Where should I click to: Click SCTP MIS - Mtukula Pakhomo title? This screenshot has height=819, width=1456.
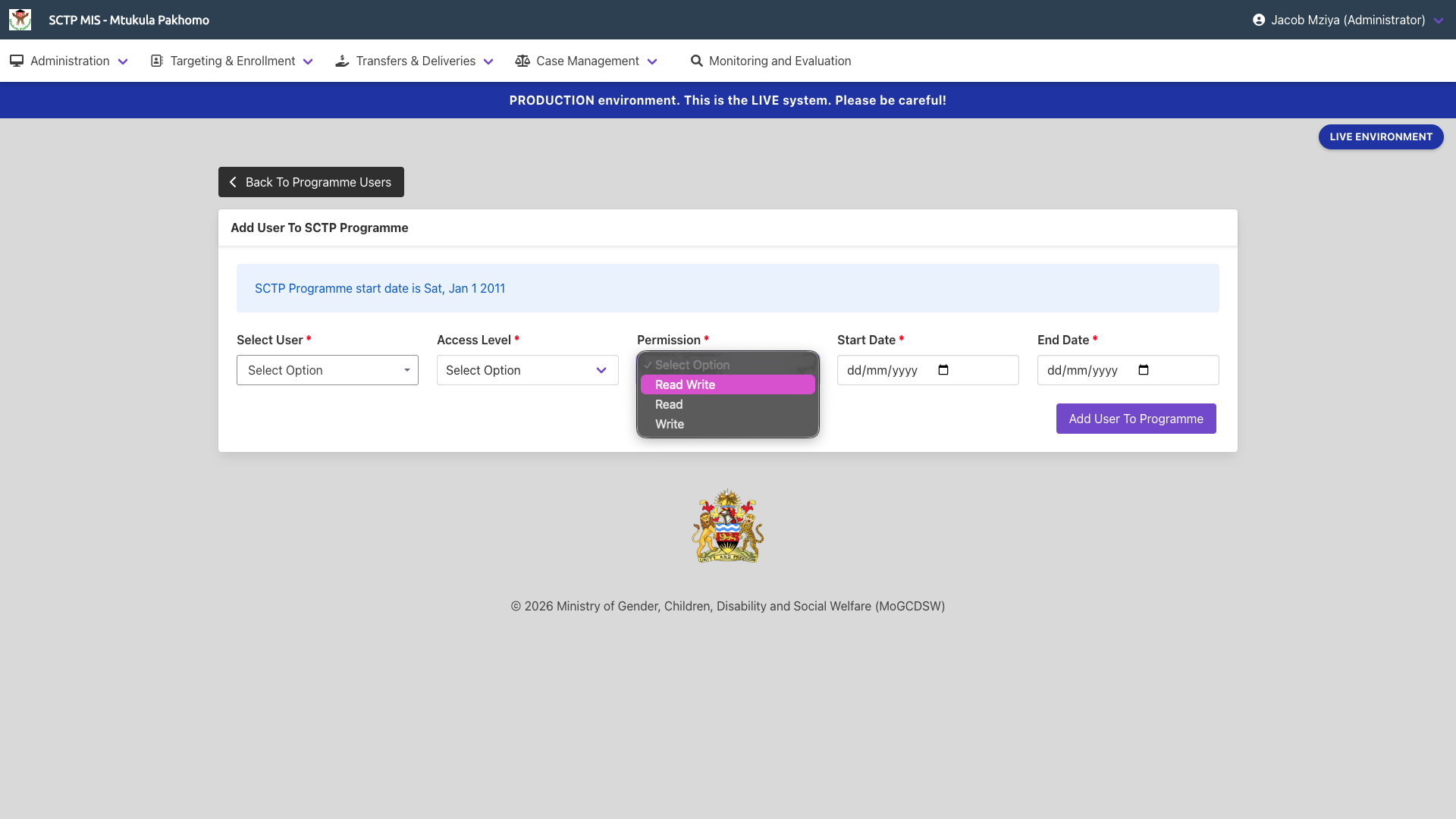click(129, 20)
